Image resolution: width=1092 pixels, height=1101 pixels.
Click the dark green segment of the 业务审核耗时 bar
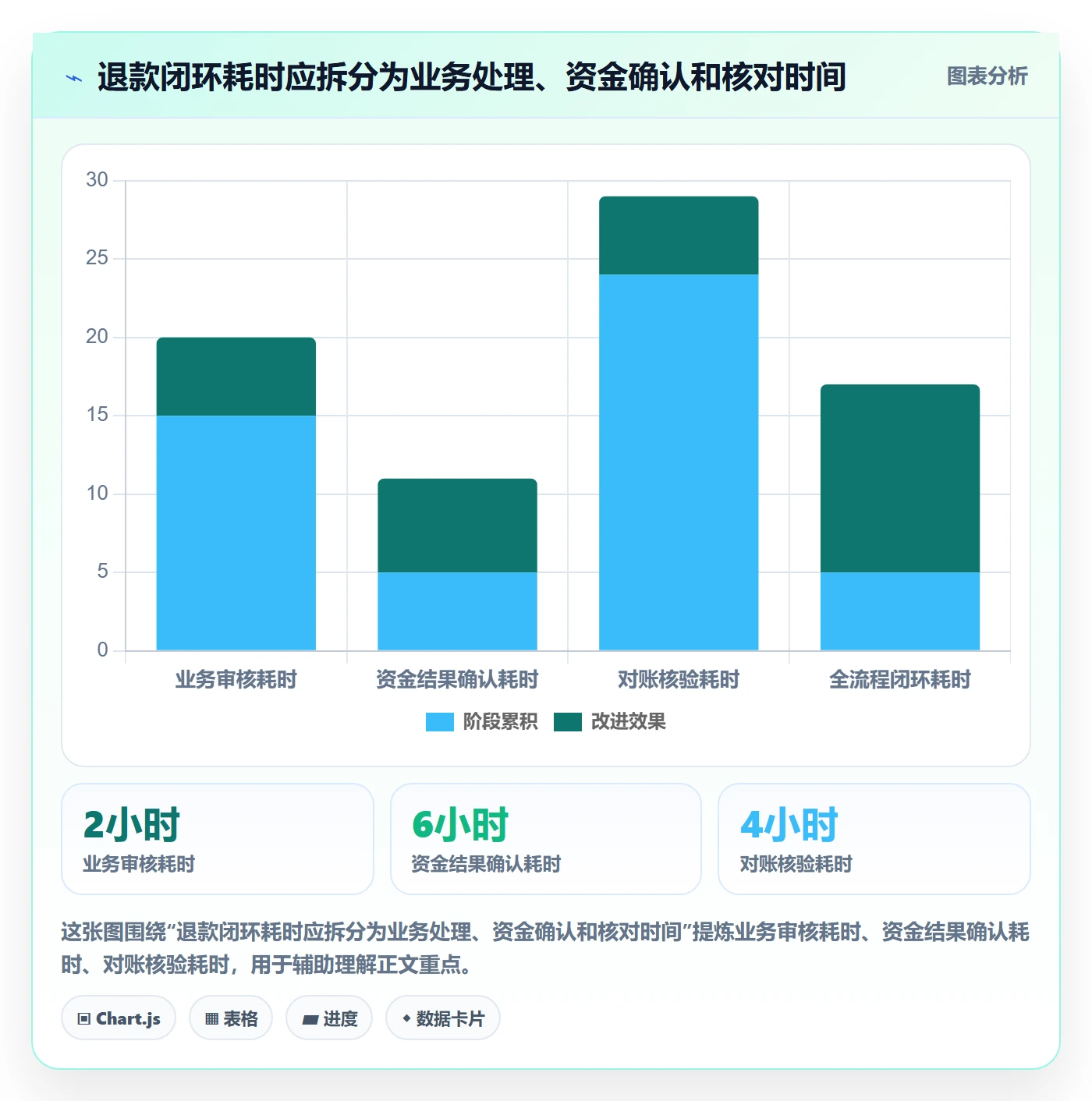236,377
